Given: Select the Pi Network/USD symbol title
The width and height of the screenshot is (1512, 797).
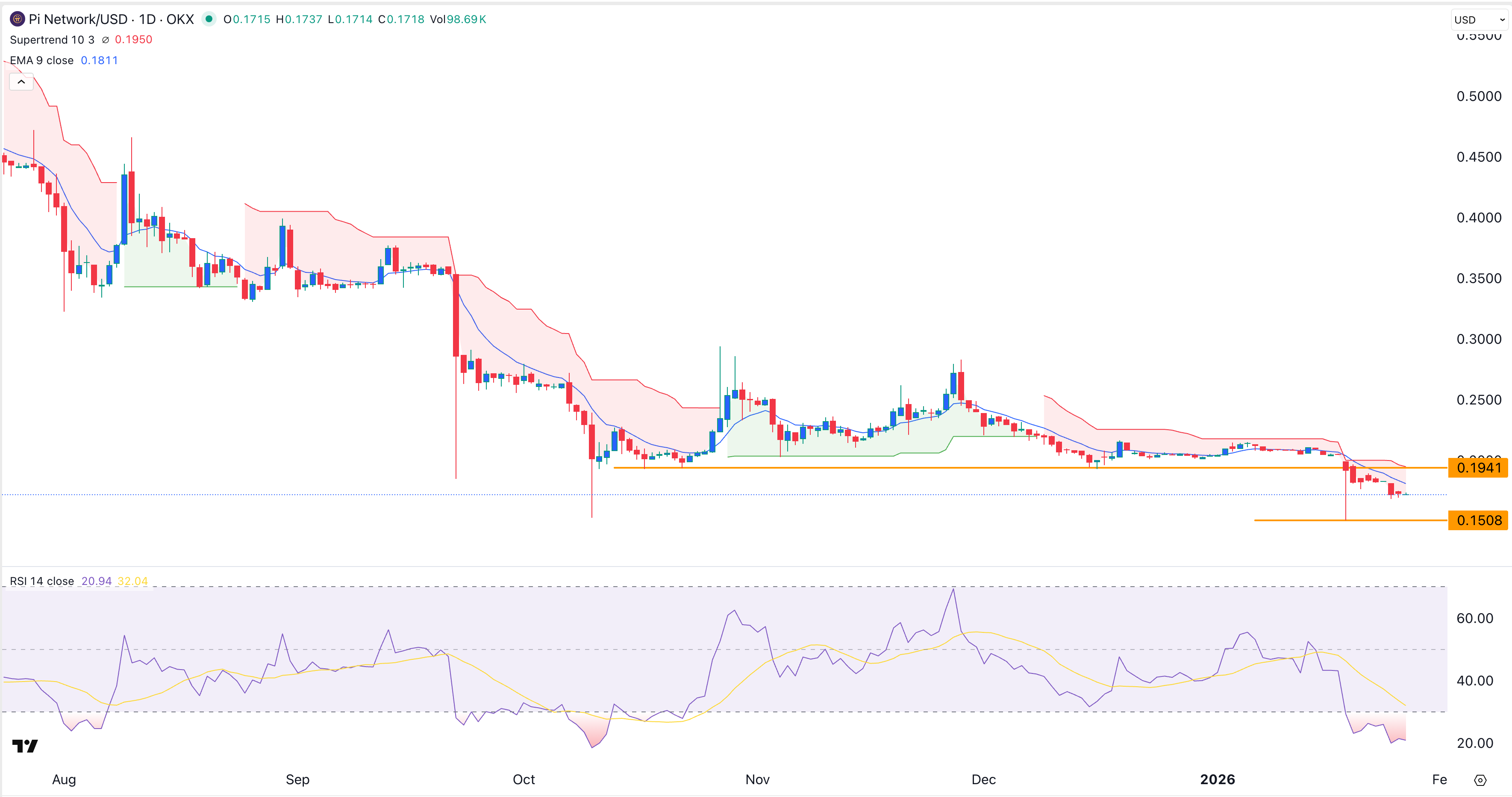Looking at the screenshot, I should [112, 19].
